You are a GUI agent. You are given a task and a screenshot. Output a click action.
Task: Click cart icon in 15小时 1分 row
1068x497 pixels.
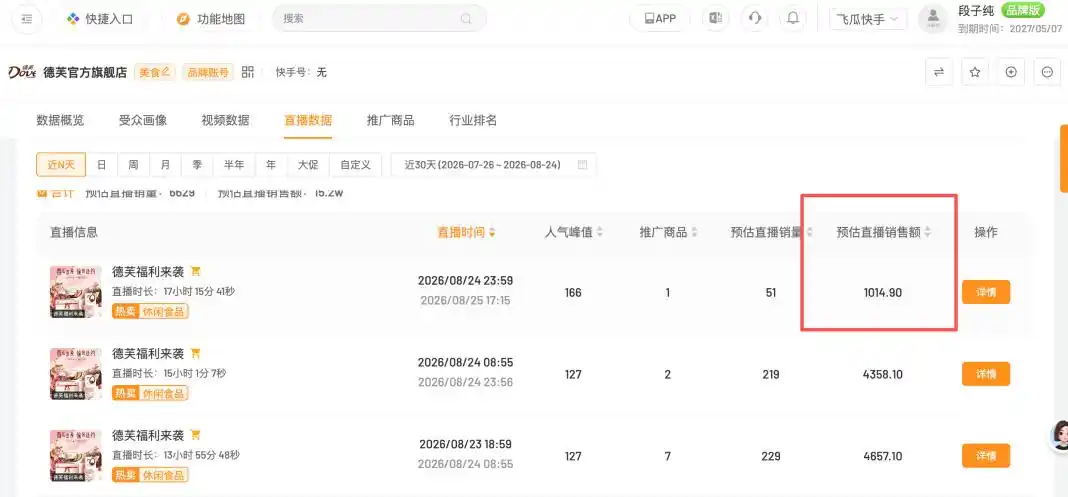point(195,353)
